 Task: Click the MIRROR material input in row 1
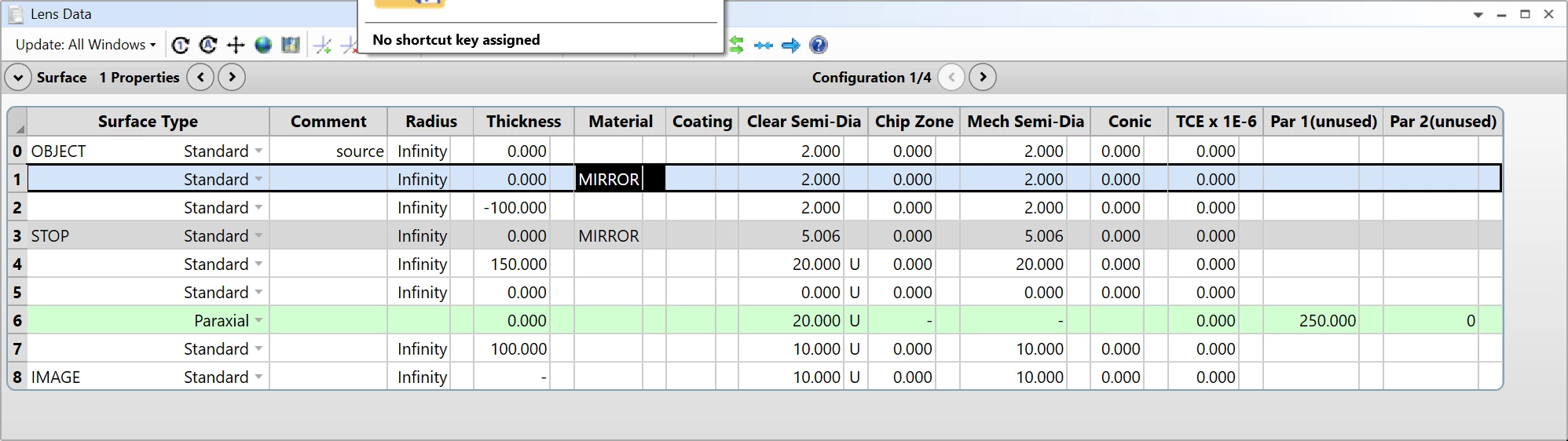point(610,179)
